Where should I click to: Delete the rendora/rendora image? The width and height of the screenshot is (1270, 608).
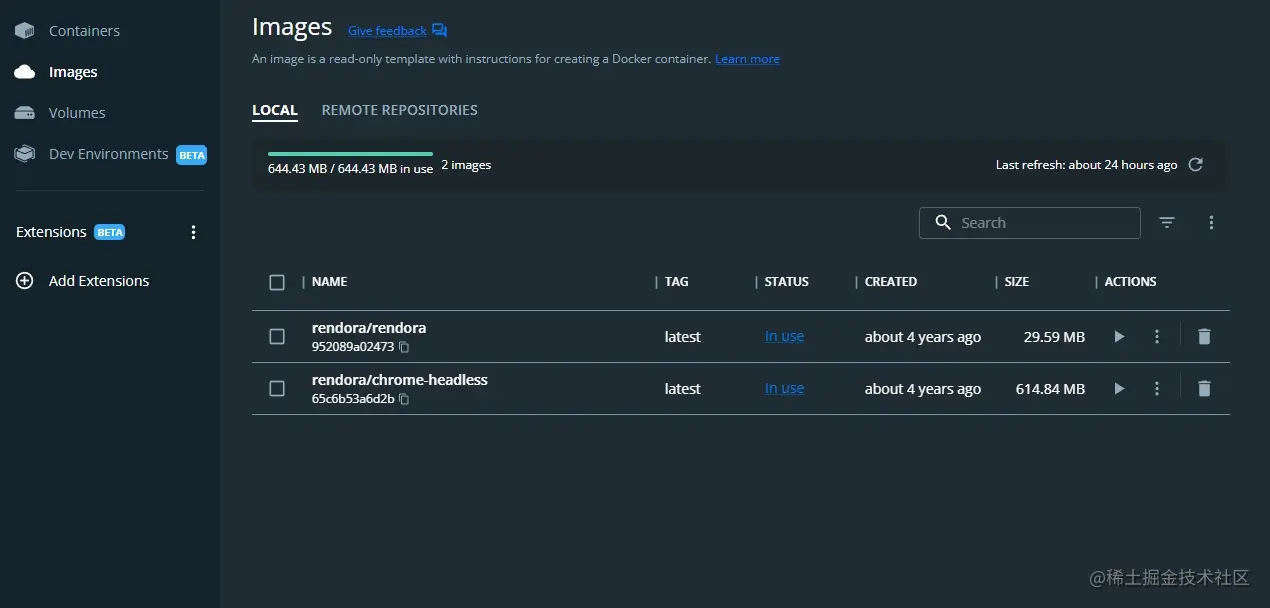click(1204, 337)
